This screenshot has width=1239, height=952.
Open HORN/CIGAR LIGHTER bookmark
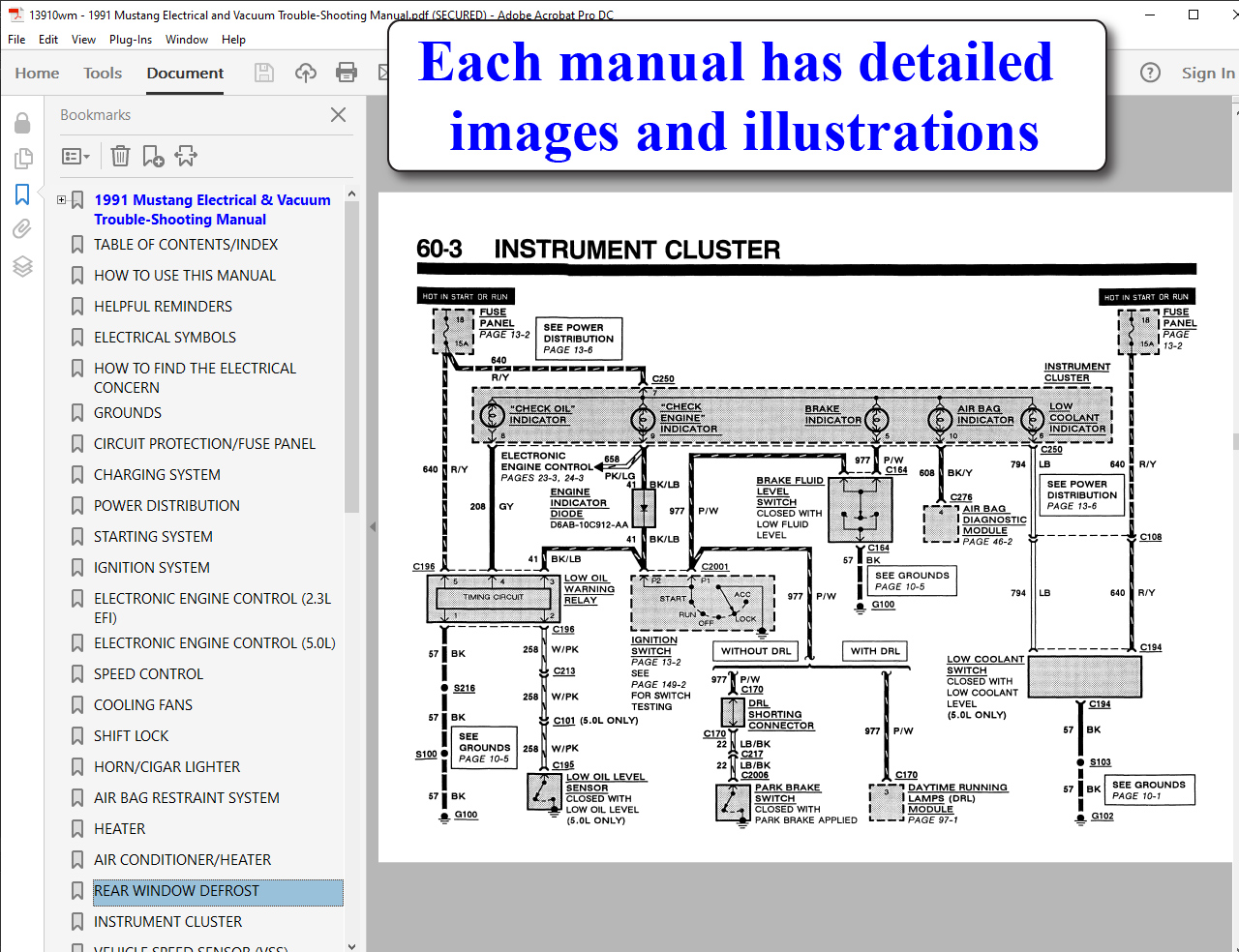[166, 767]
